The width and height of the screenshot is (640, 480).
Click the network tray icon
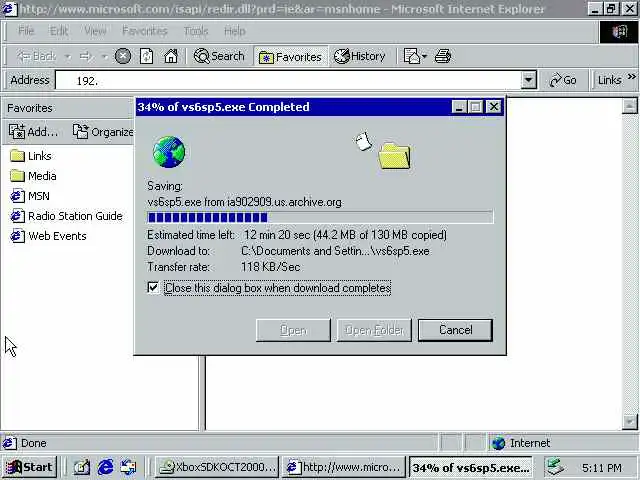tap(555, 467)
